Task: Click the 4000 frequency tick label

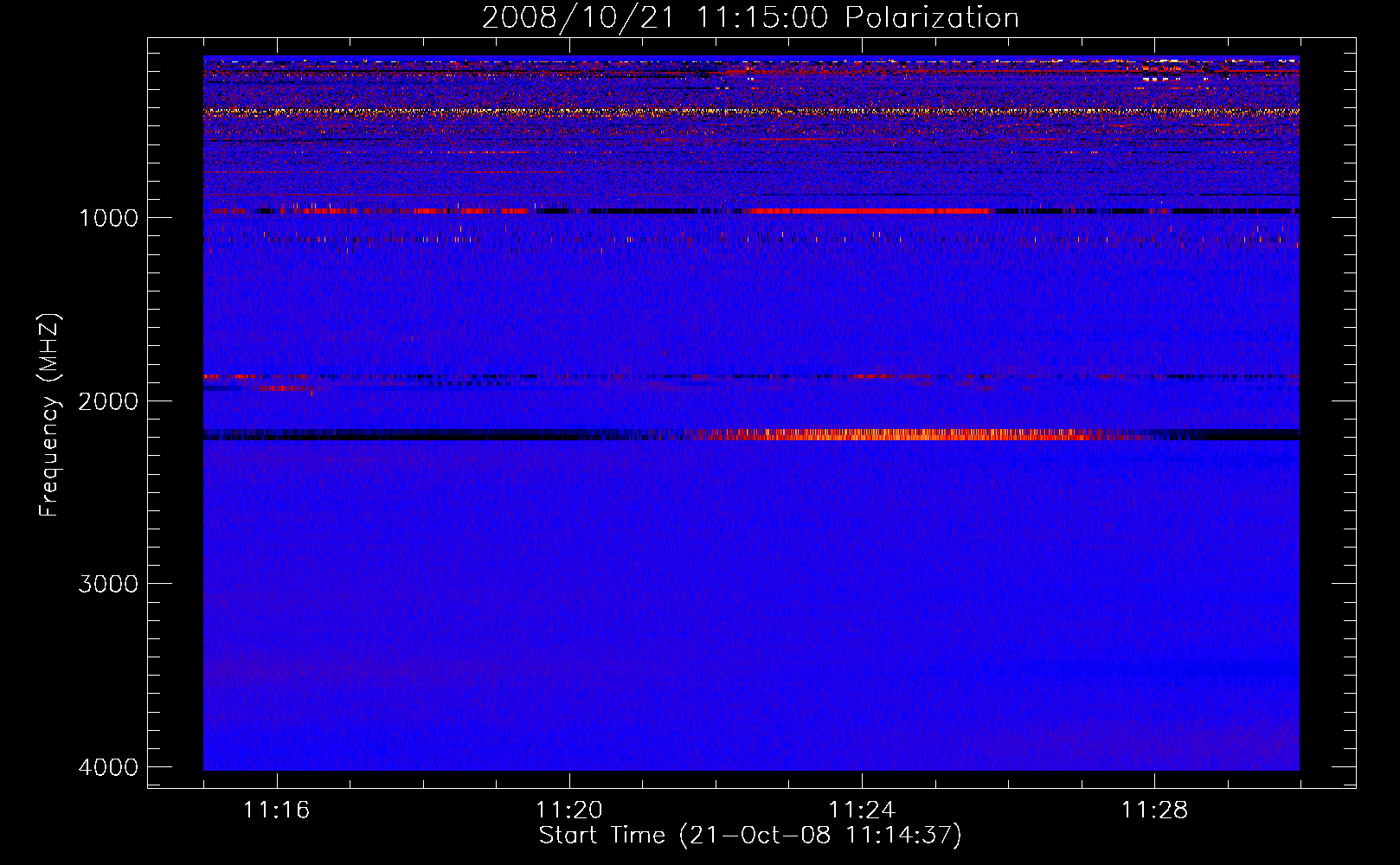Action: coord(108,767)
